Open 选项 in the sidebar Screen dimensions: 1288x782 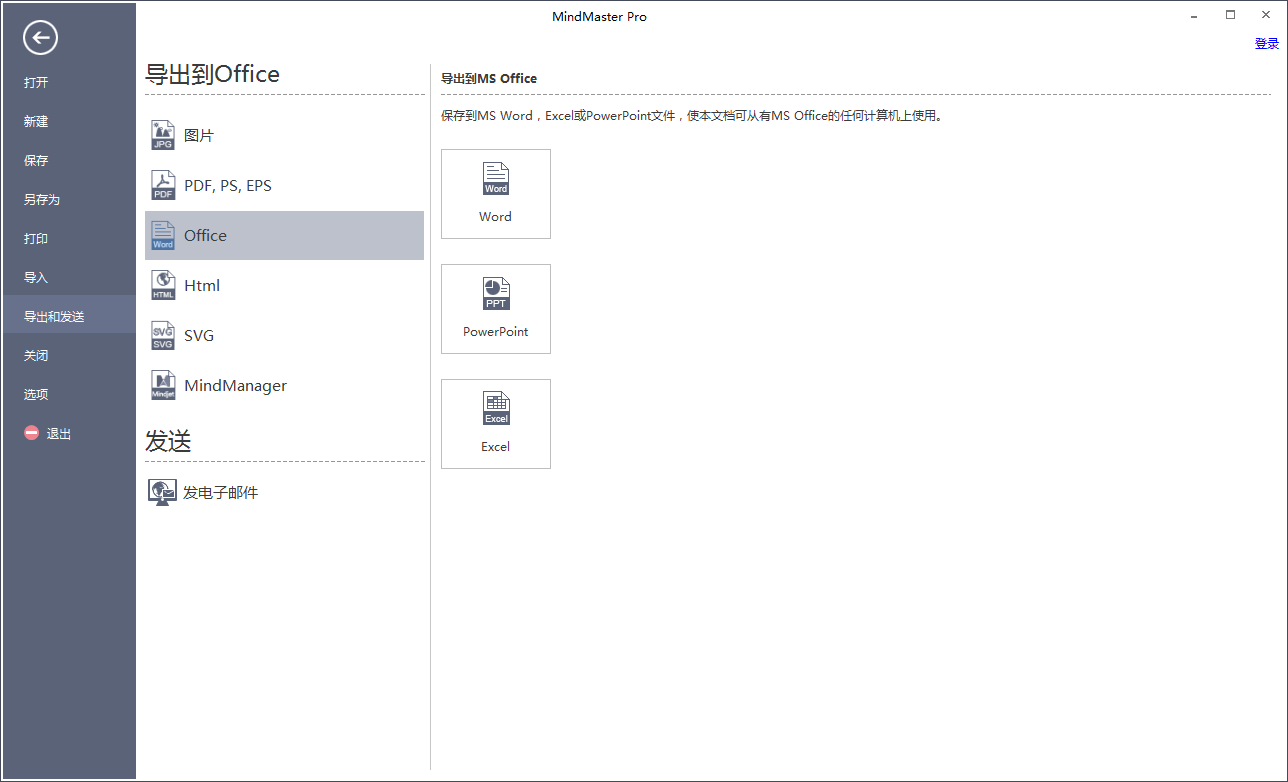[36, 394]
